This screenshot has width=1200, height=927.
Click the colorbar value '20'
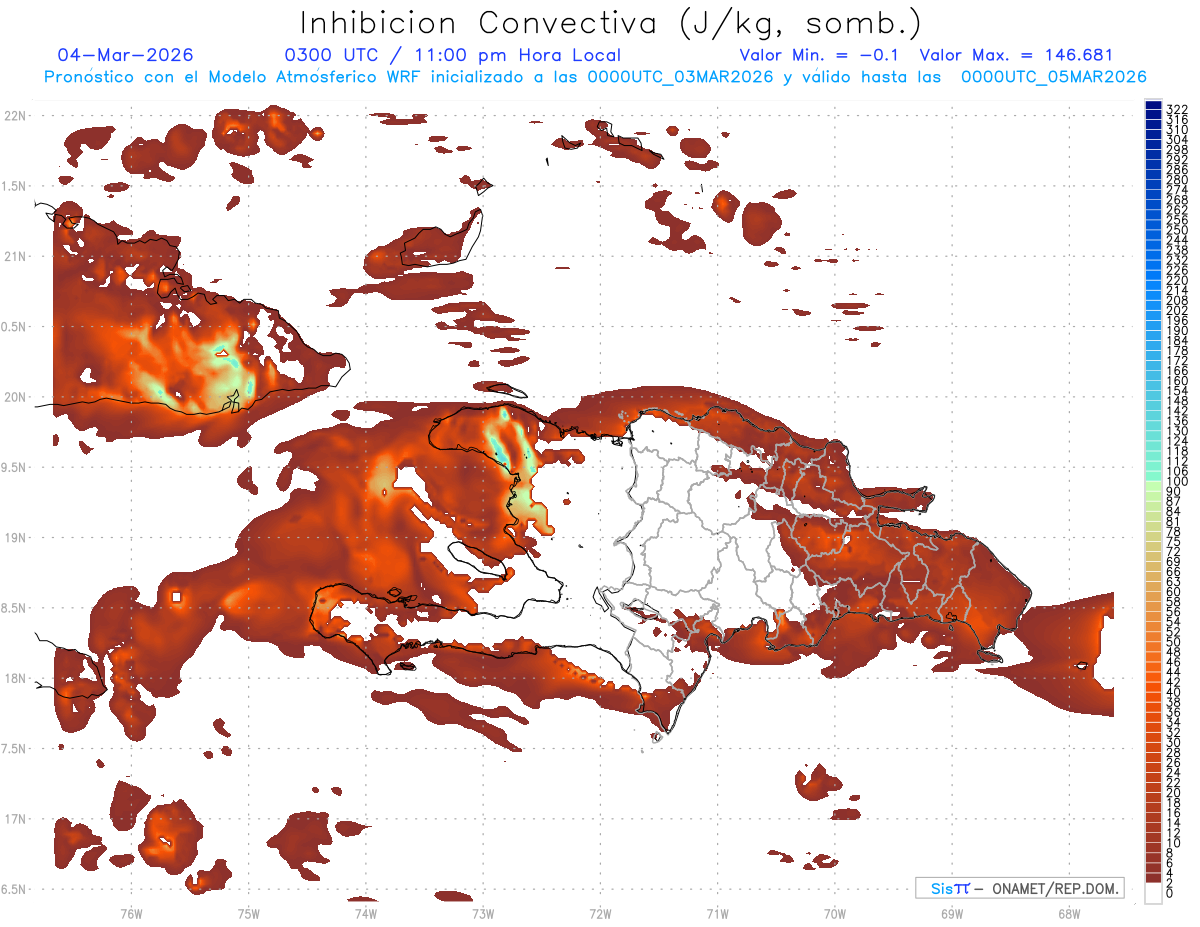(1174, 792)
